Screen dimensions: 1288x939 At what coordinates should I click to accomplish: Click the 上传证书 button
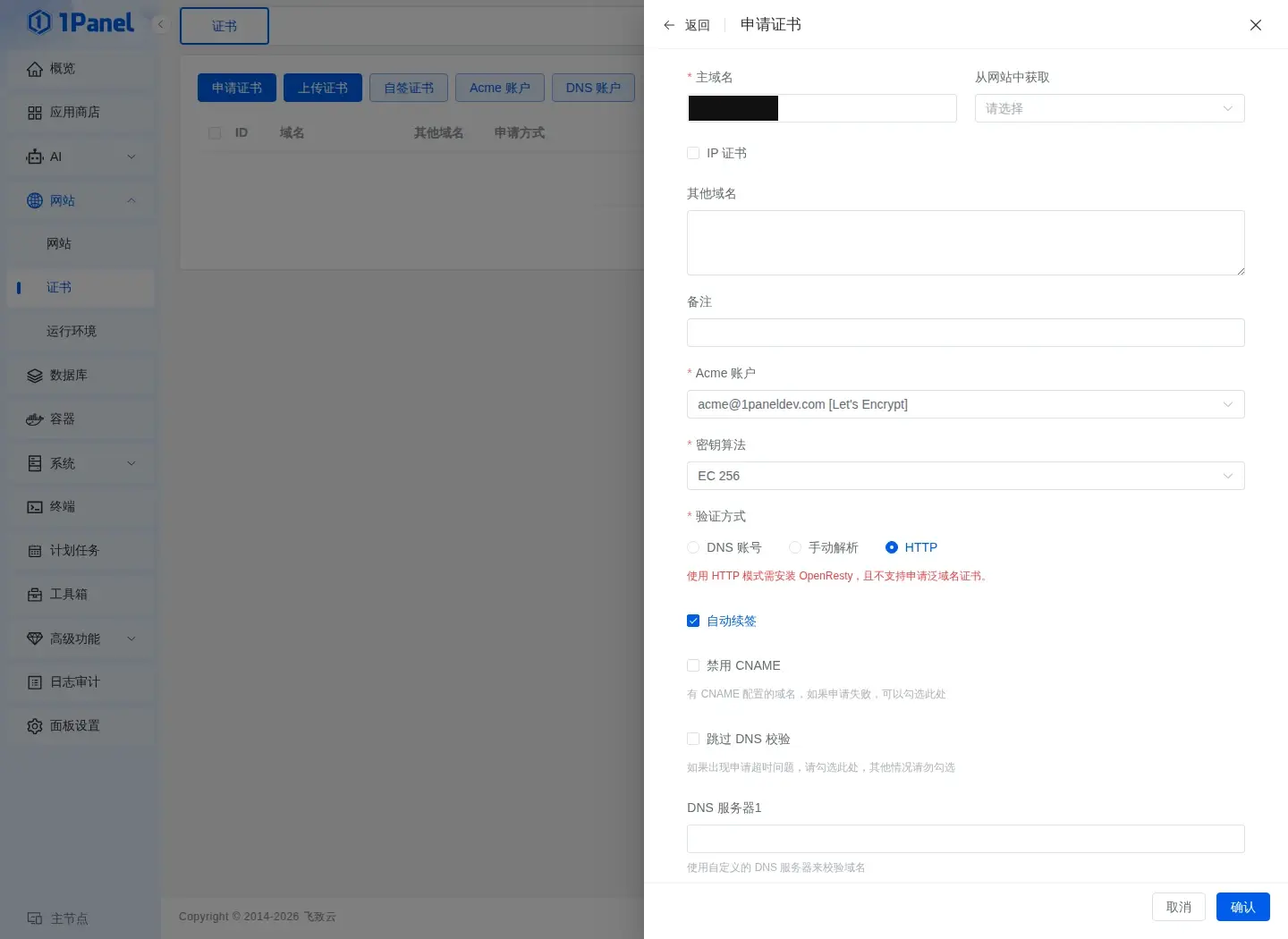323,88
